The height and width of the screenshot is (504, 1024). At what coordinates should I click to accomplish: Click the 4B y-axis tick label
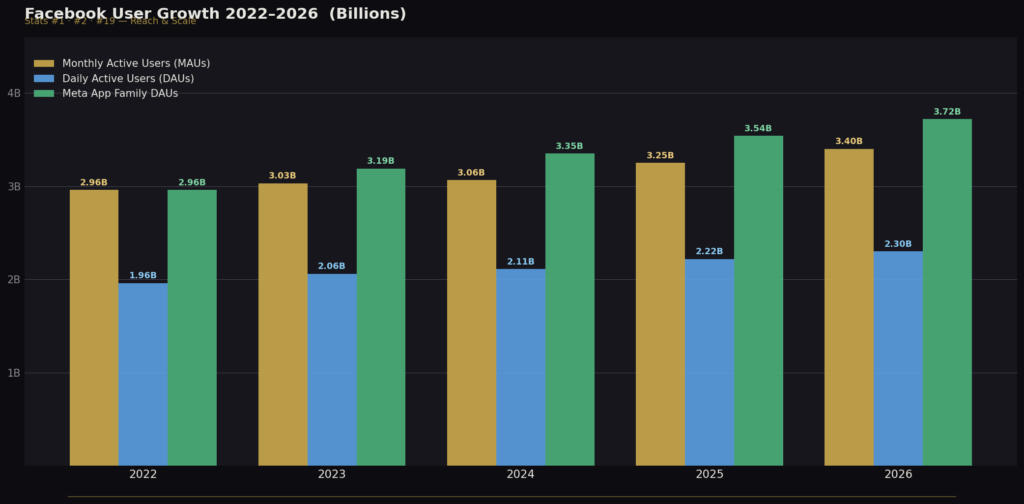[x=14, y=93]
